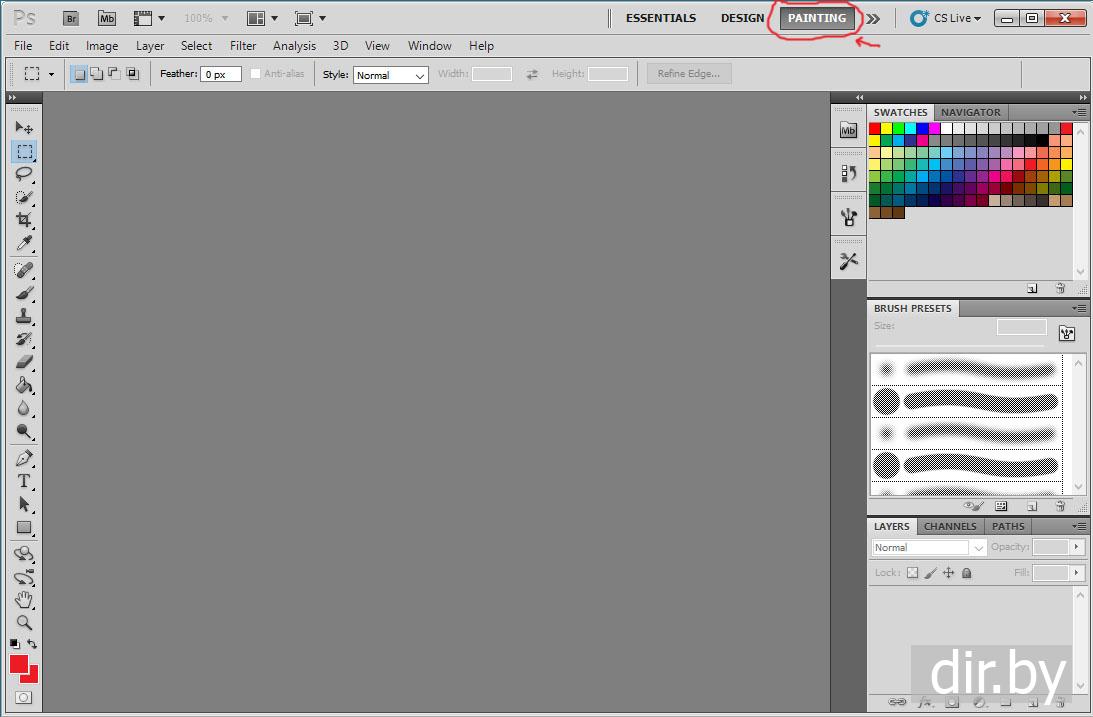Open the History panel icon in dock
The image size is (1093, 717).
(848, 174)
